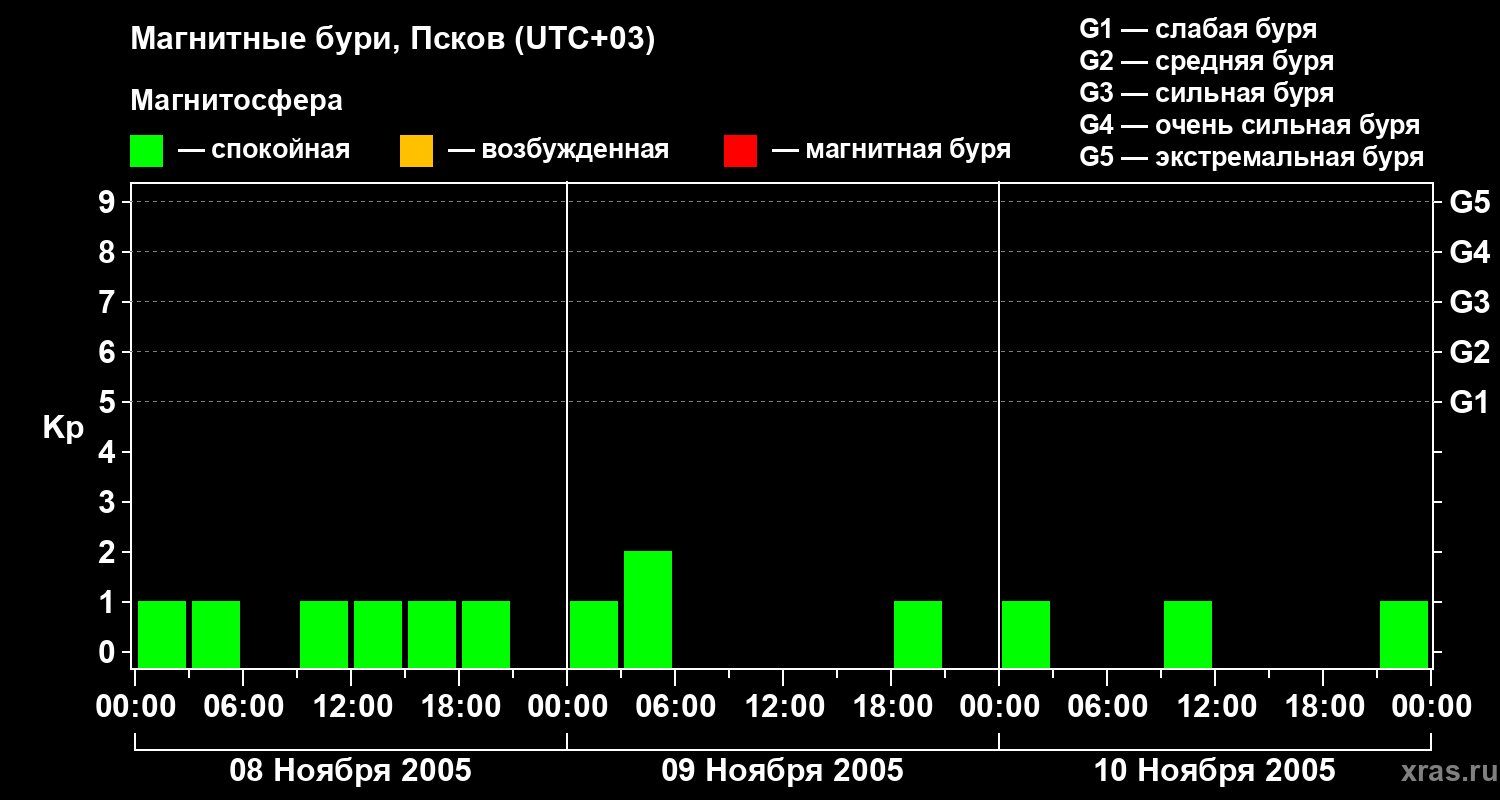Click the «12:00» time label for 08 Ноября
The width and height of the screenshot is (1500, 800).
point(351,707)
